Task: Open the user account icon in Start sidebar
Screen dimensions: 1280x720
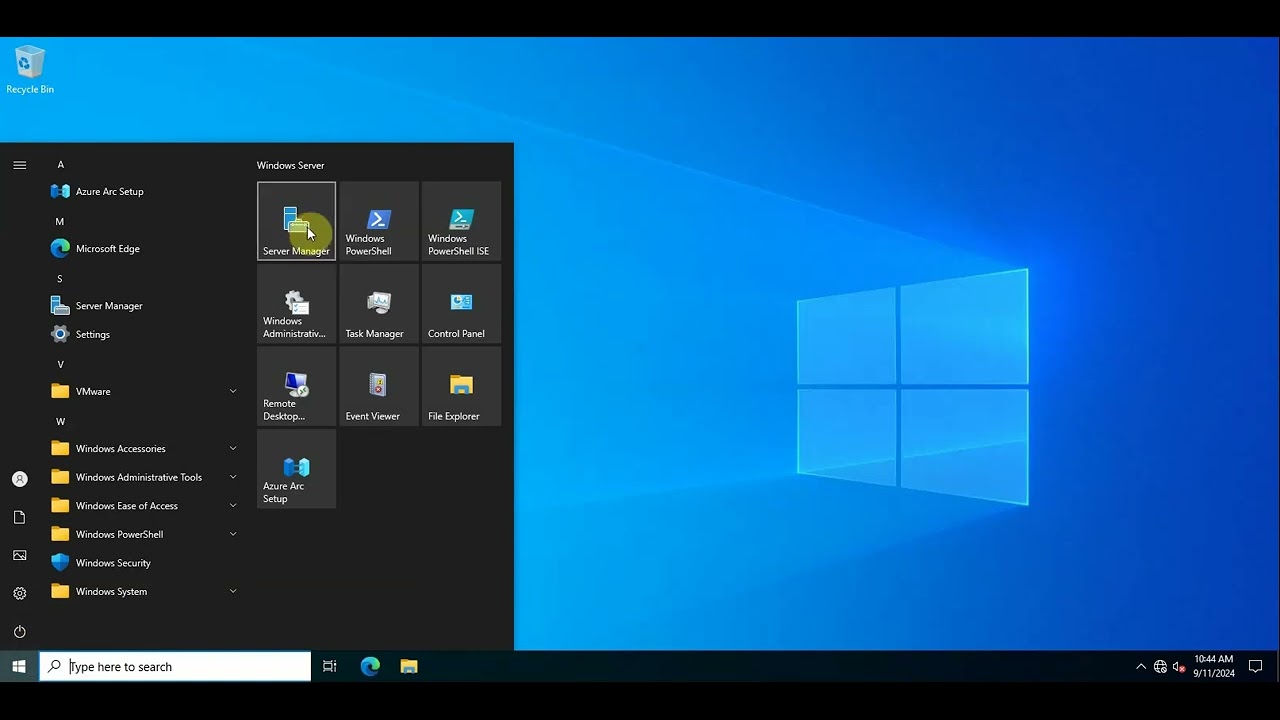Action: tap(20, 479)
